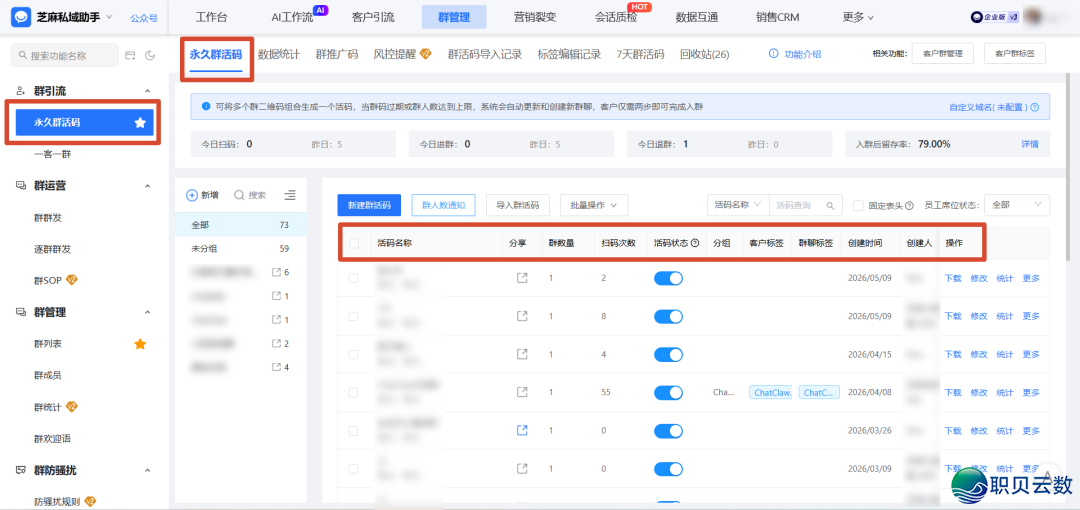The width and height of the screenshot is (1080, 510).
Task: Click the 搜索 magnifier in the group panel
Action: coord(239,195)
